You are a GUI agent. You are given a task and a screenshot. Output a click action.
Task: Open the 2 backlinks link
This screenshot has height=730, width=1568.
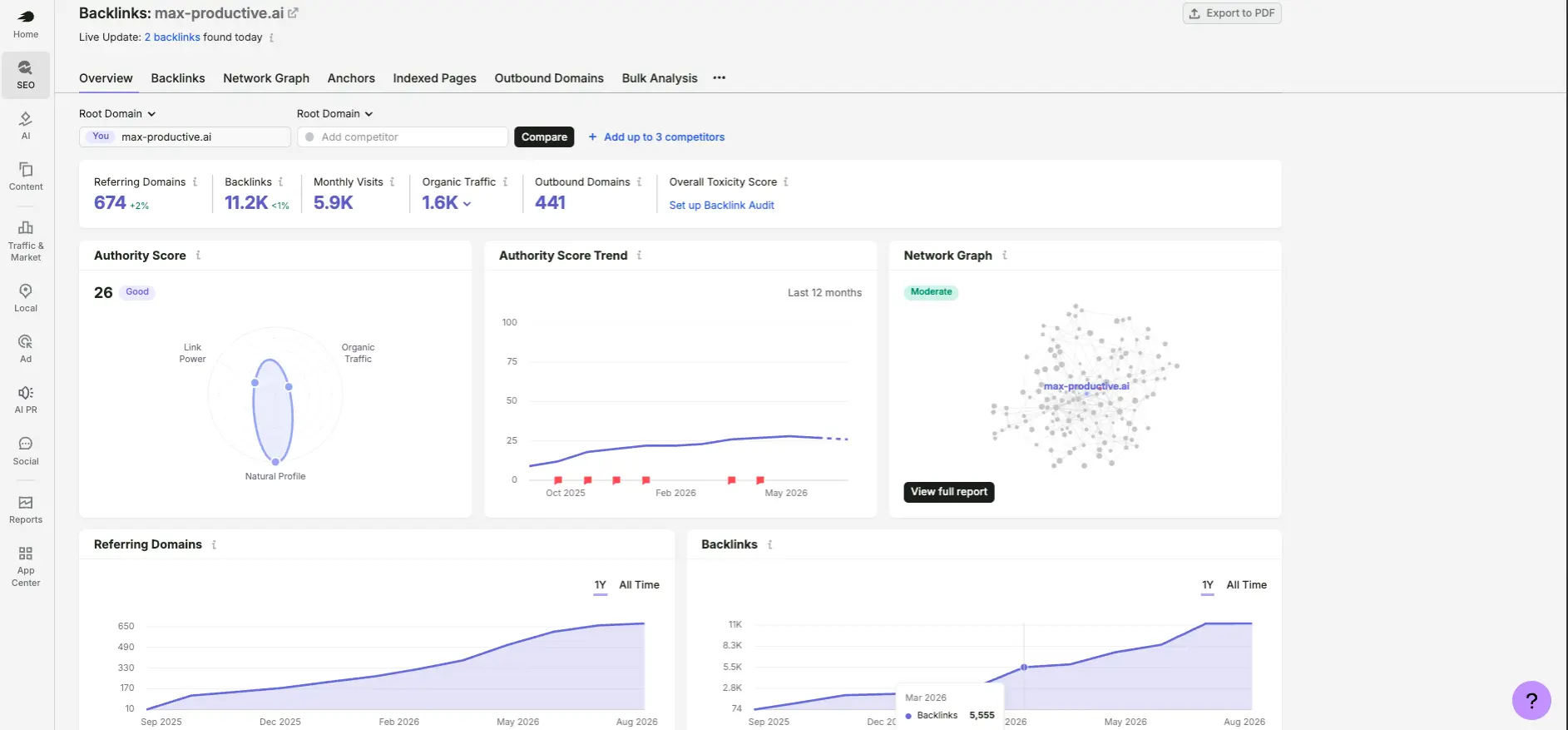[x=172, y=37]
